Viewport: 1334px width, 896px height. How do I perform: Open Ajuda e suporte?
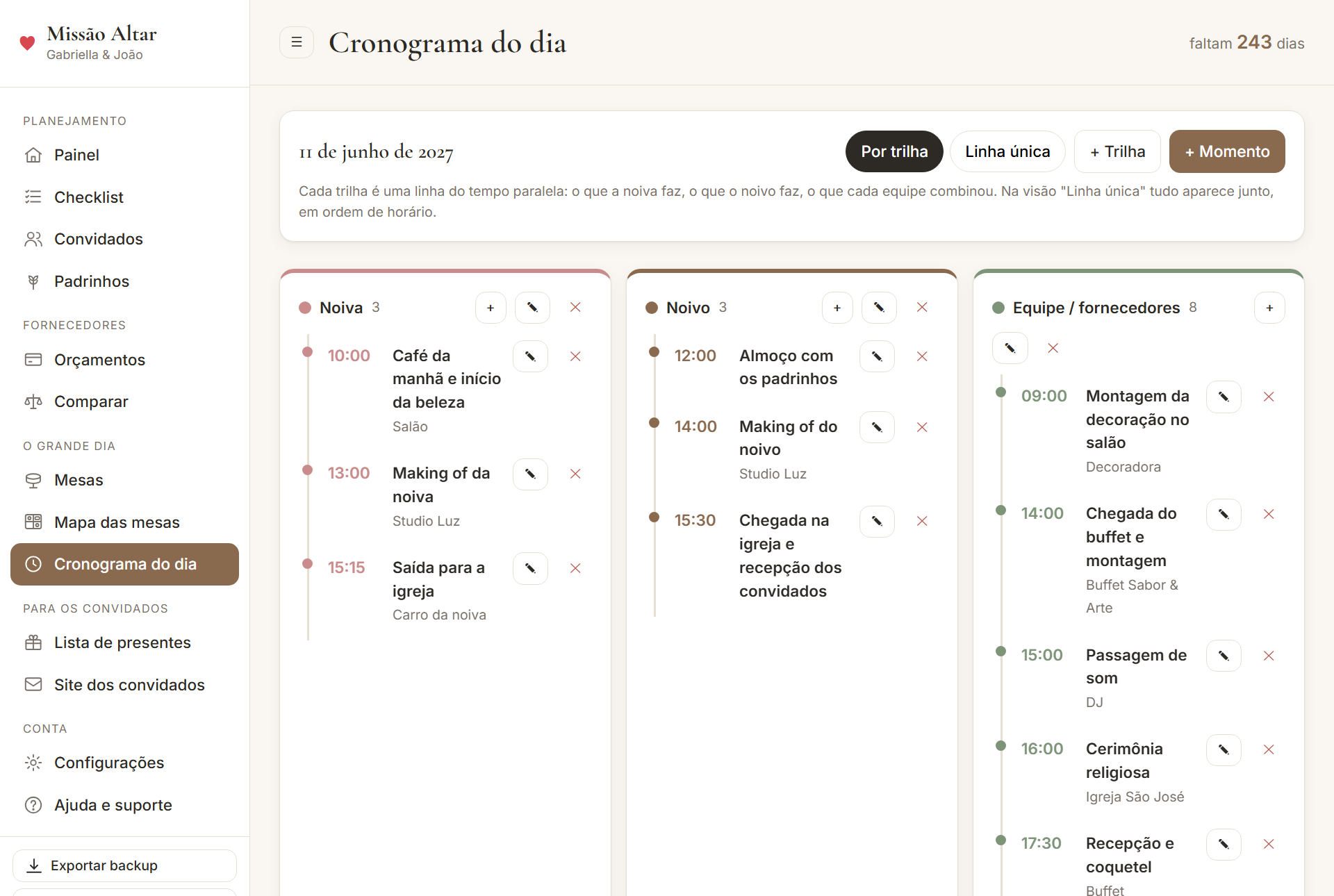(x=124, y=805)
